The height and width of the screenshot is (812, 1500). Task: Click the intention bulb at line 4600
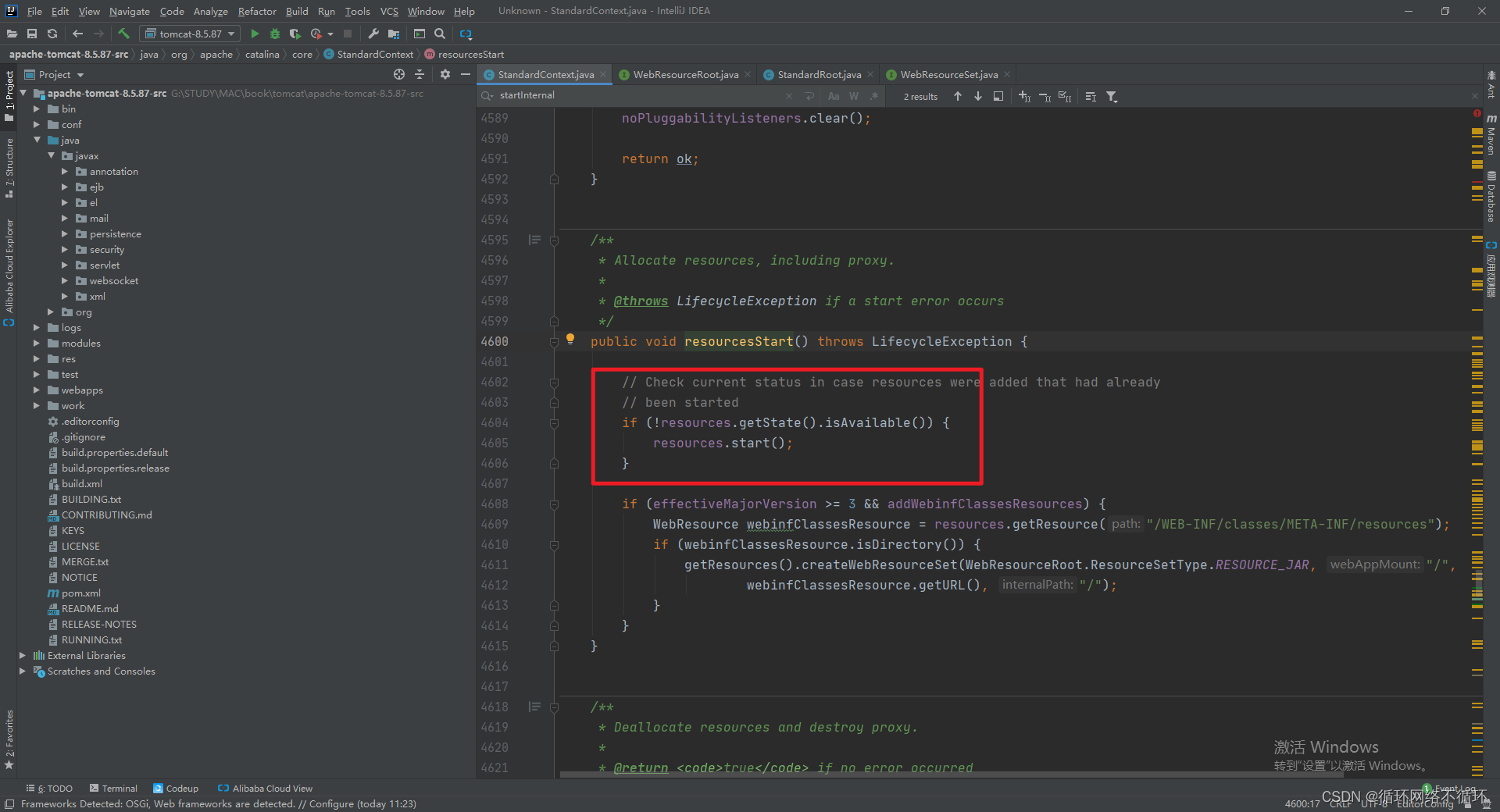coord(570,339)
